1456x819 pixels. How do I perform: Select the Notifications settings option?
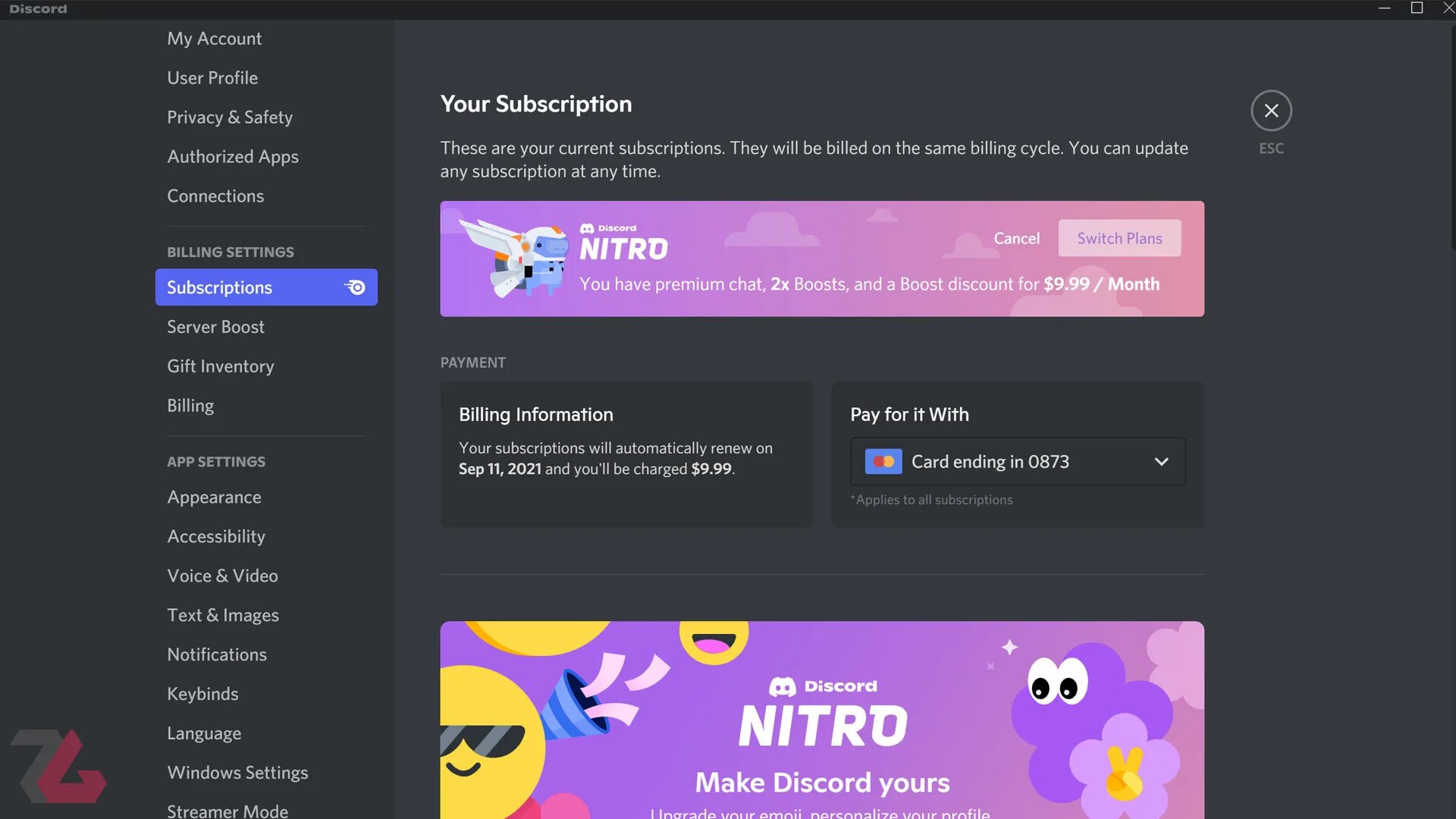(x=216, y=654)
